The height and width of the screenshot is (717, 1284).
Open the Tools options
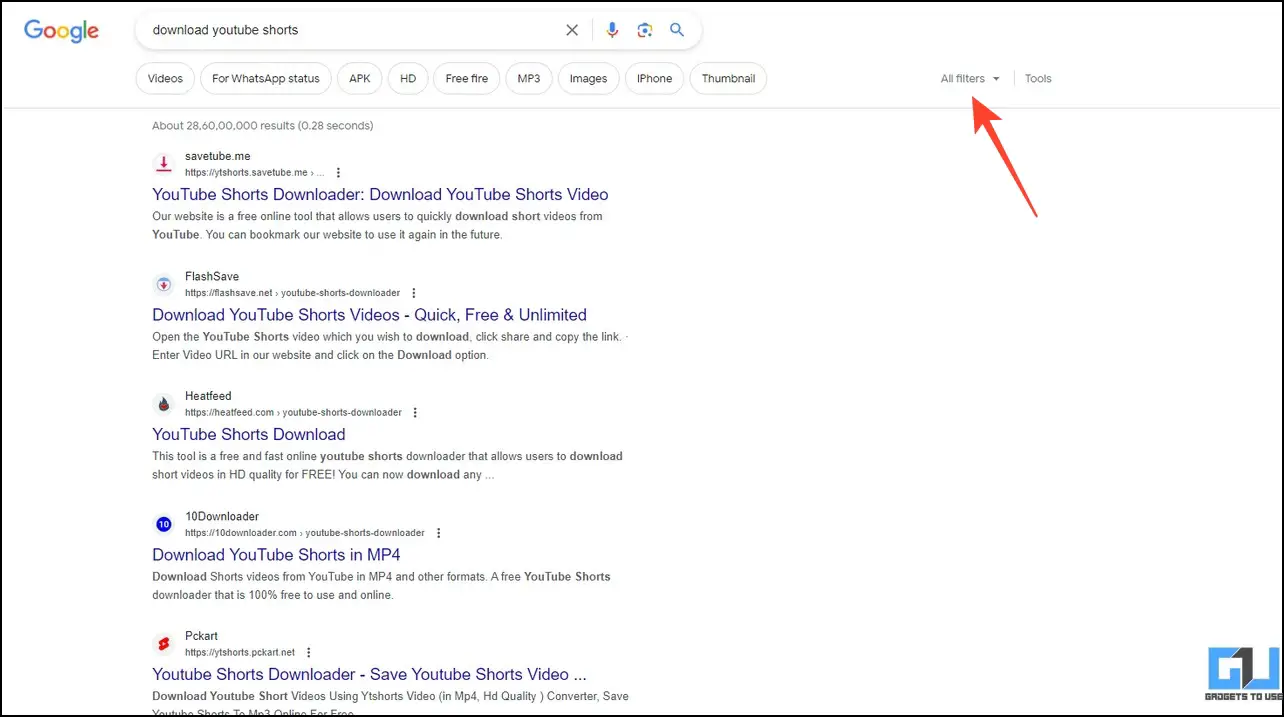1038,78
